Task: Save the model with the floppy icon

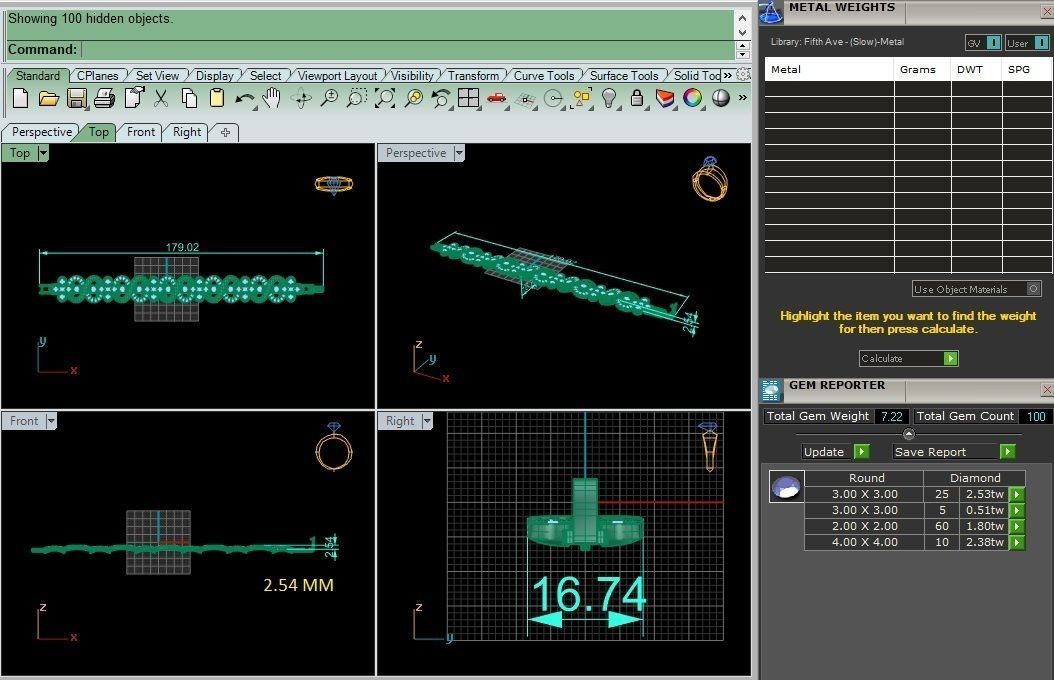Action: point(77,99)
